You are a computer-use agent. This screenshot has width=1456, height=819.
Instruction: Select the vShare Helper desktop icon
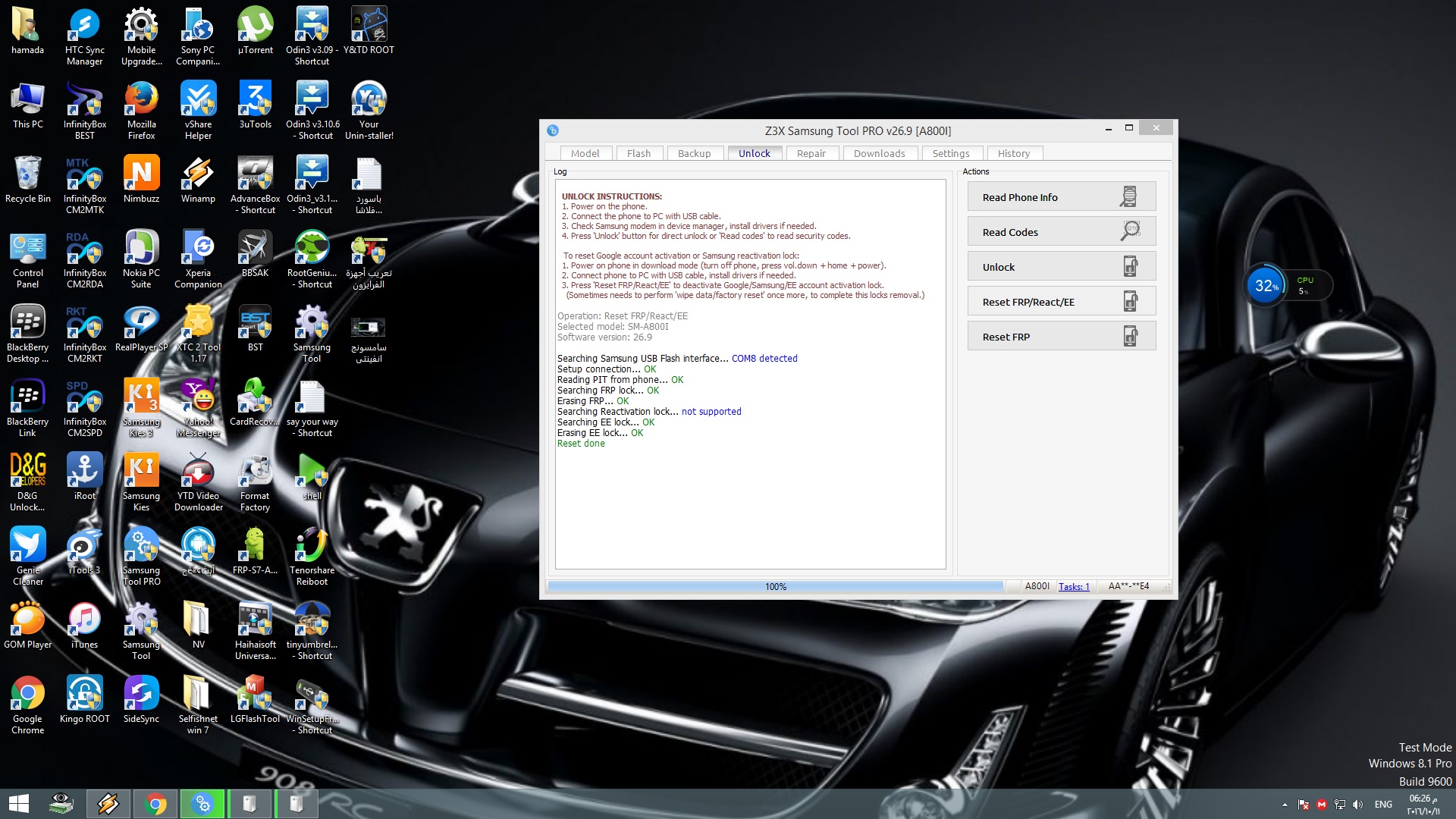[x=198, y=111]
